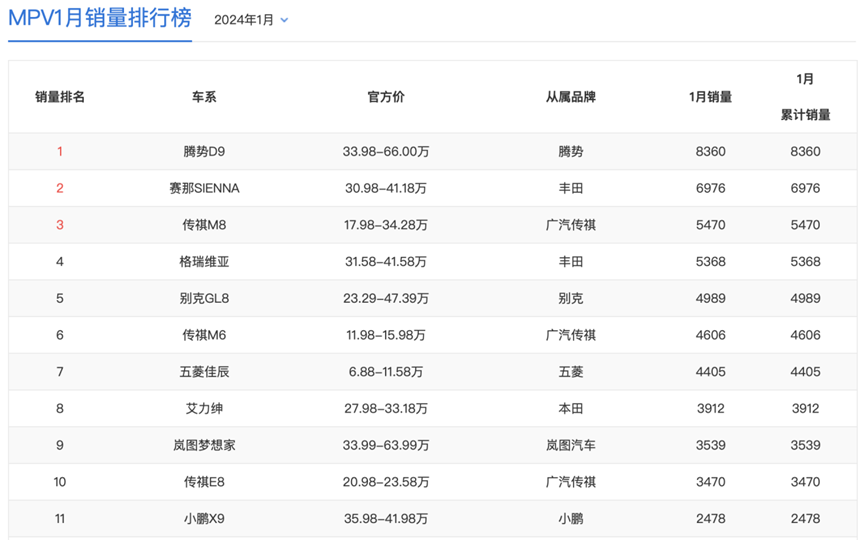Click brand 岚图汽车 in the brand column
The image size is (864, 540).
(571, 445)
